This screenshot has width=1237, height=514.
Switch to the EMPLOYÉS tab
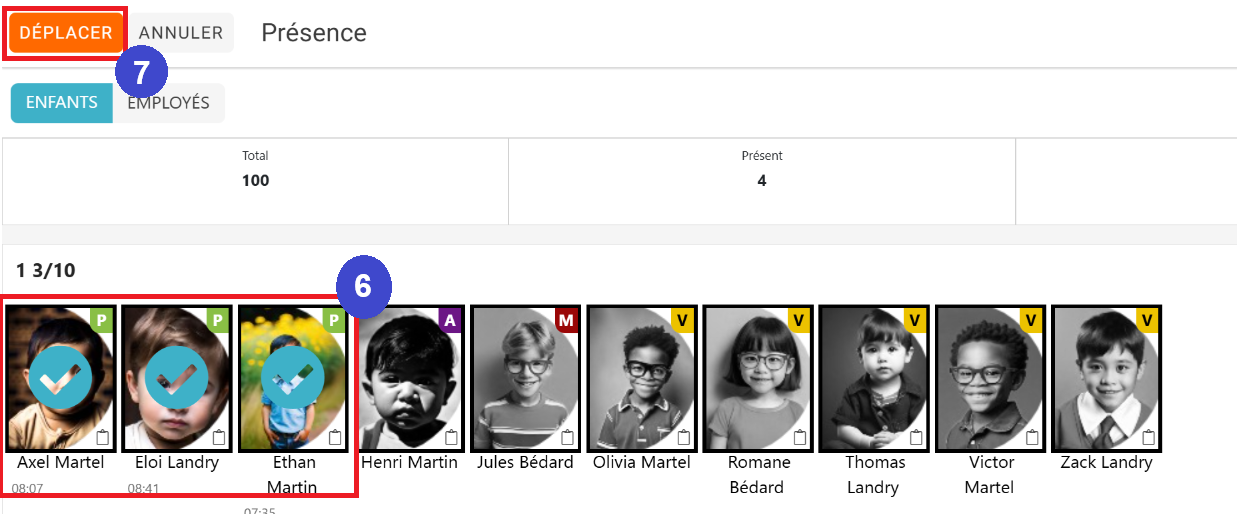(x=168, y=103)
